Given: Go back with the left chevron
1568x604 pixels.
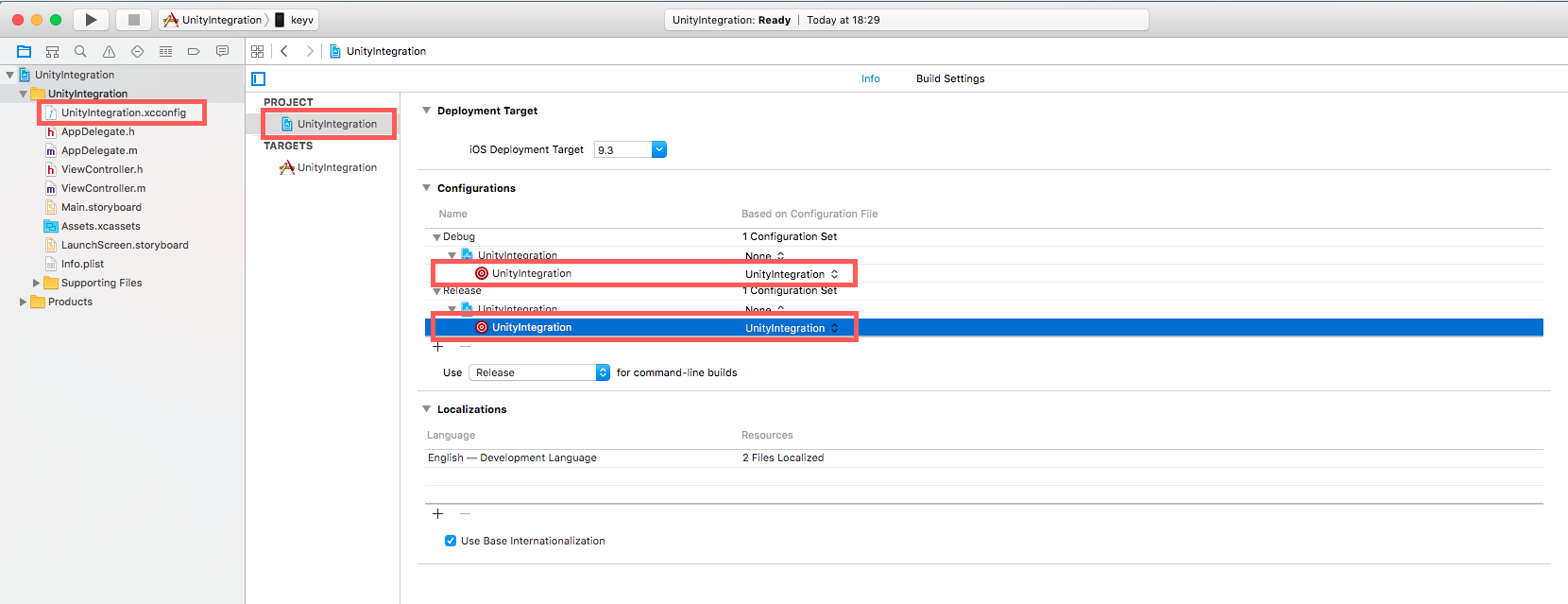Looking at the screenshot, I should [x=284, y=51].
